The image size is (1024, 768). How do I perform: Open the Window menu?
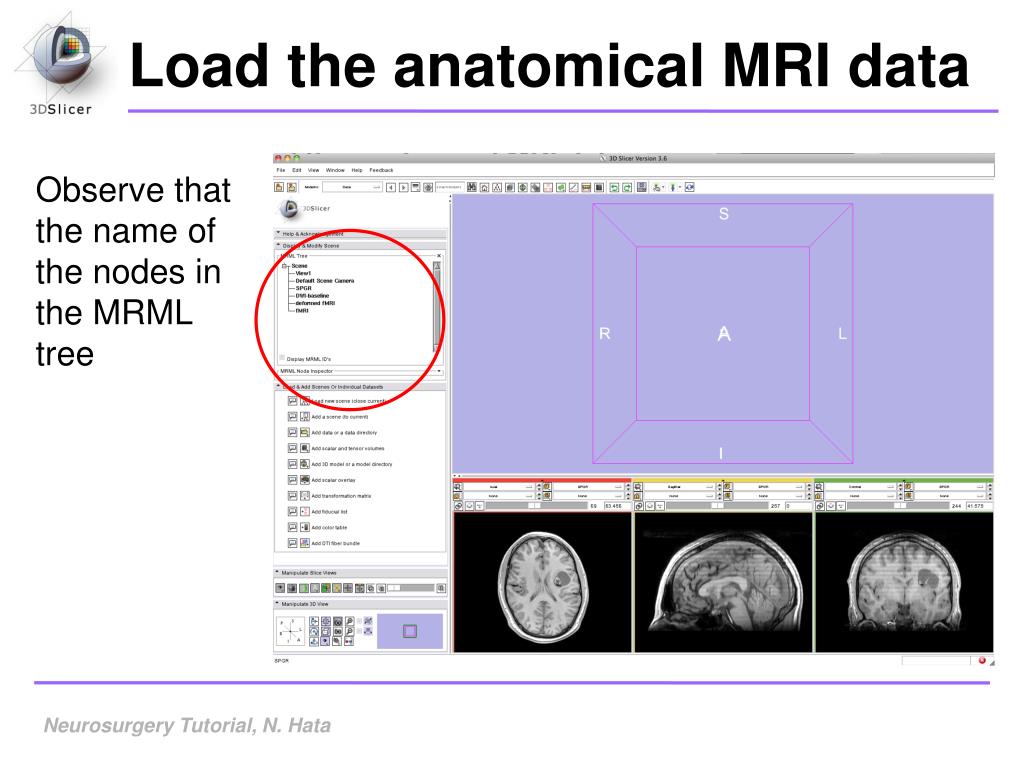tap(335, 170)
